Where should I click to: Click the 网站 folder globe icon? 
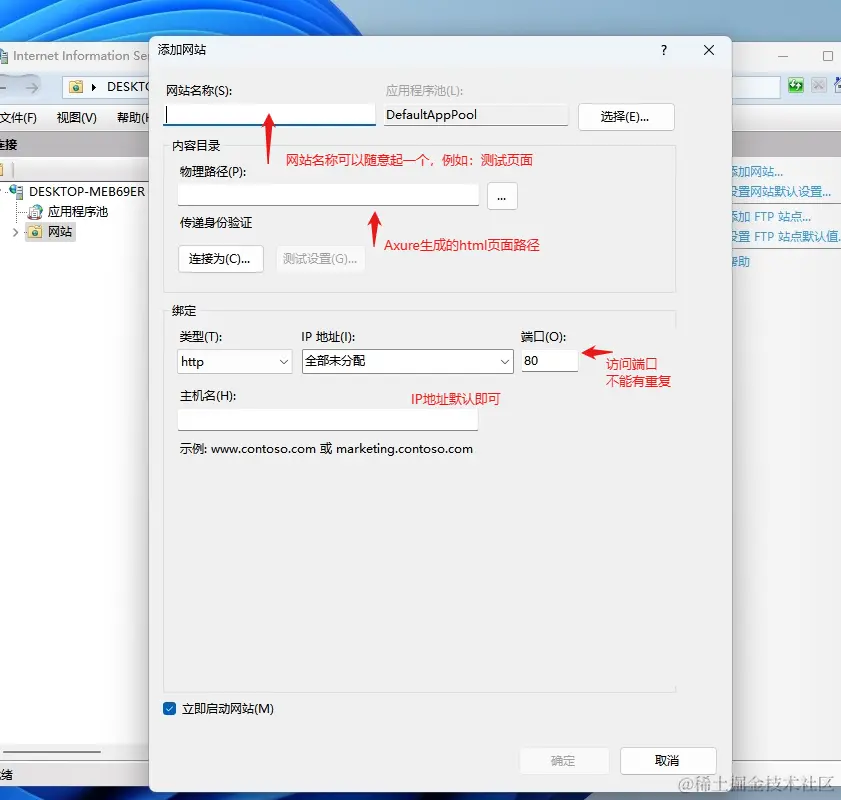35,232
